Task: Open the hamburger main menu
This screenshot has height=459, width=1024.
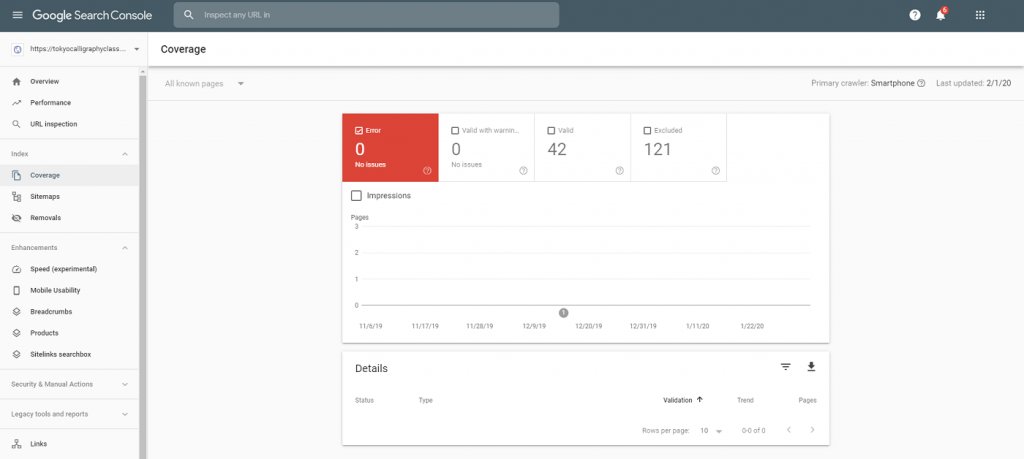Action: [x=18, y=15]
